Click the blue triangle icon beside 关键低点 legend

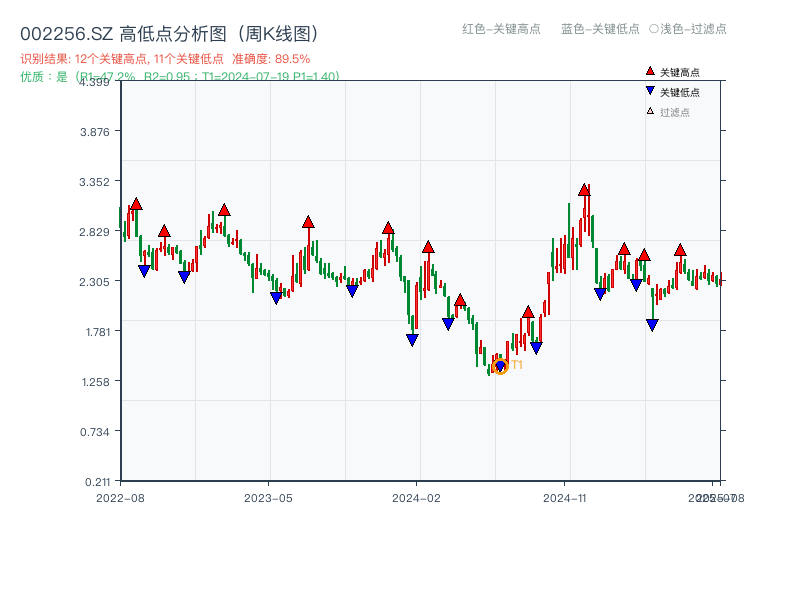pos(650,91)
